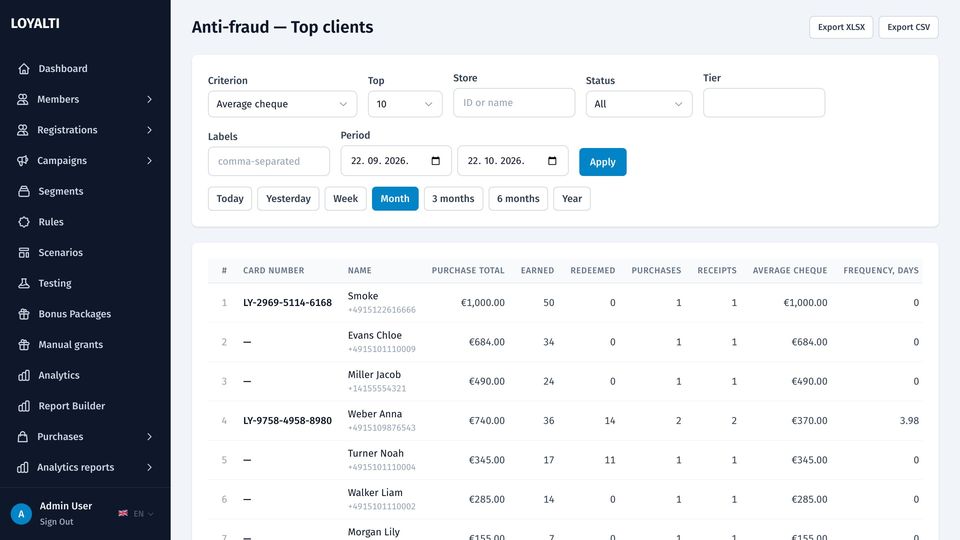Image resolution: width=960 pixels, height=540 pixels.
Task: Click card number LY-9758-4958-8980
Action: pos(287,421)
